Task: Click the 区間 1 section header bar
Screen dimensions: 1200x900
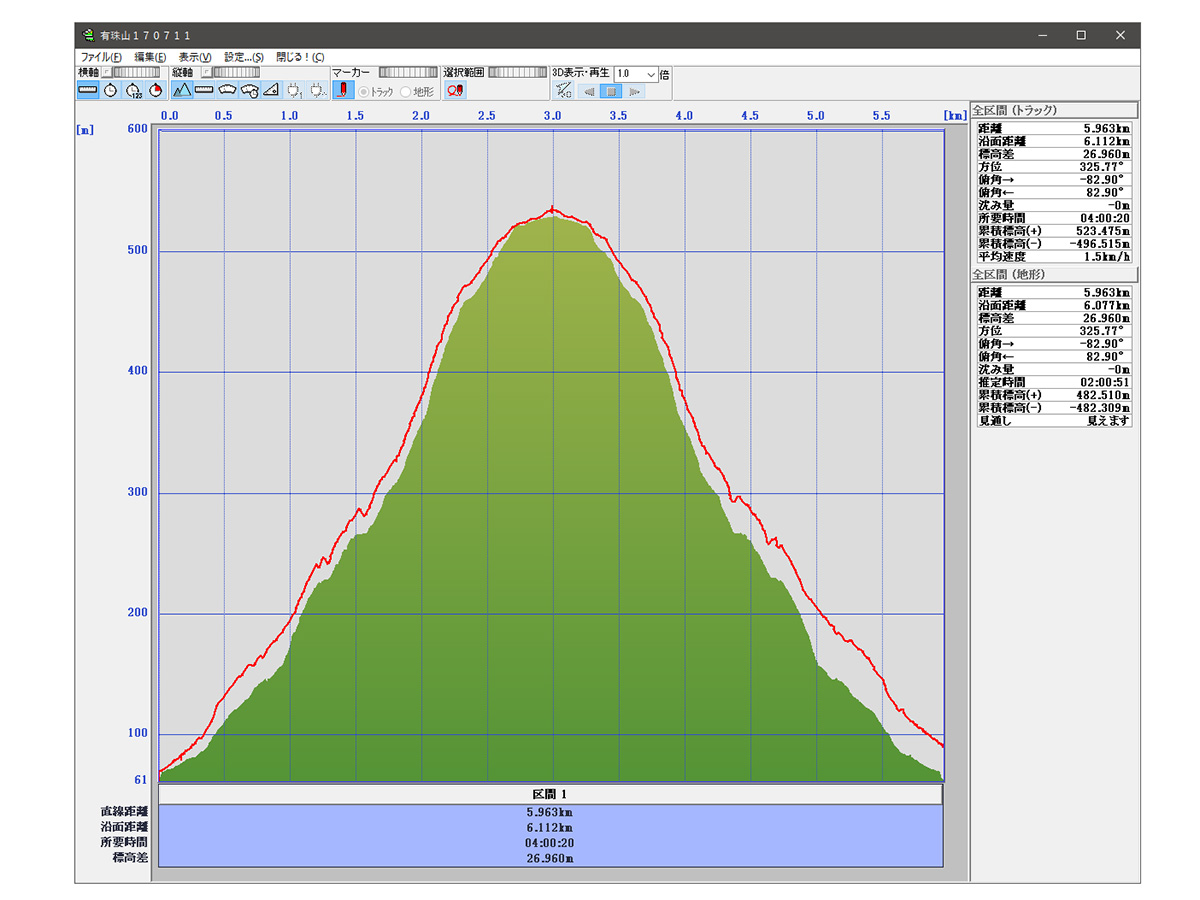Action: pyautogui.click(x=550, y=794)
